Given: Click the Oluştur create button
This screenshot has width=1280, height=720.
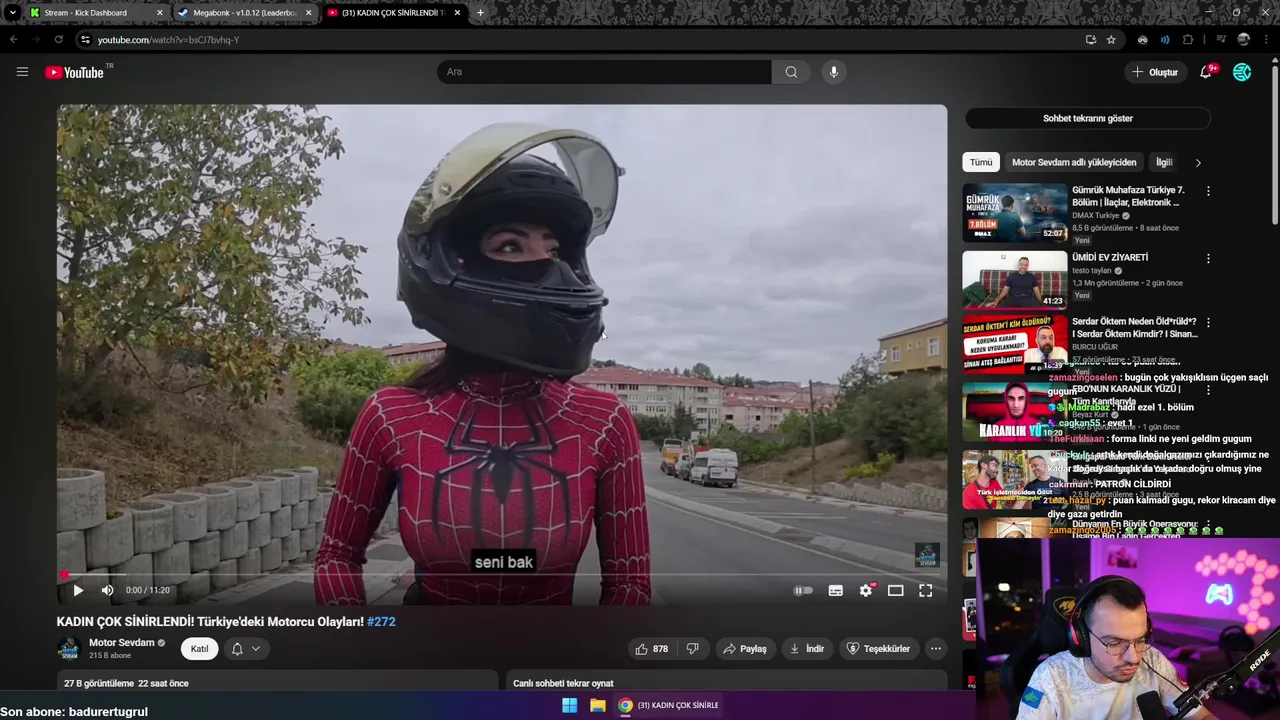Looking at the screenshot, I should [x=1154, y=72].
